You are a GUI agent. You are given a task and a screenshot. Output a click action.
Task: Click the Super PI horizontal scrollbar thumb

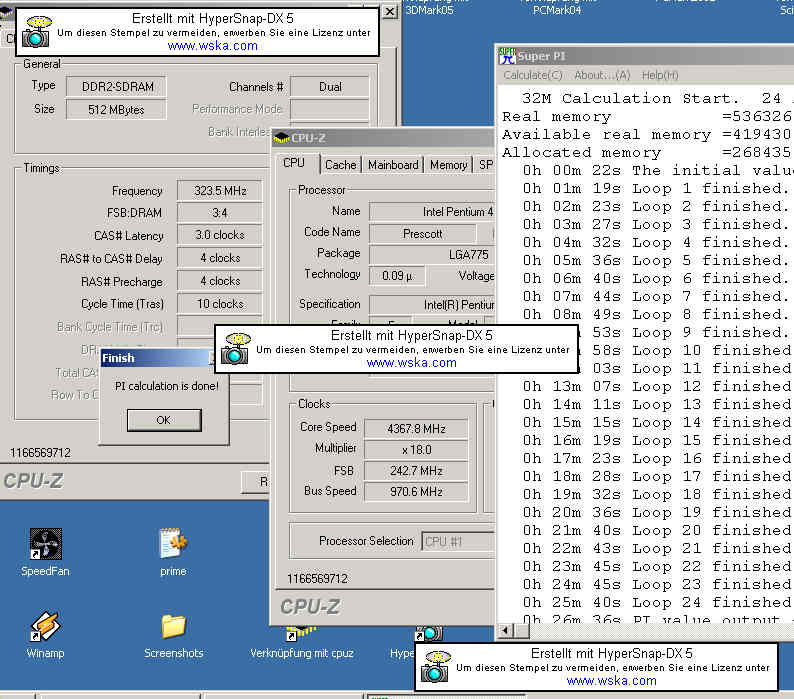[x=522, y=631]
